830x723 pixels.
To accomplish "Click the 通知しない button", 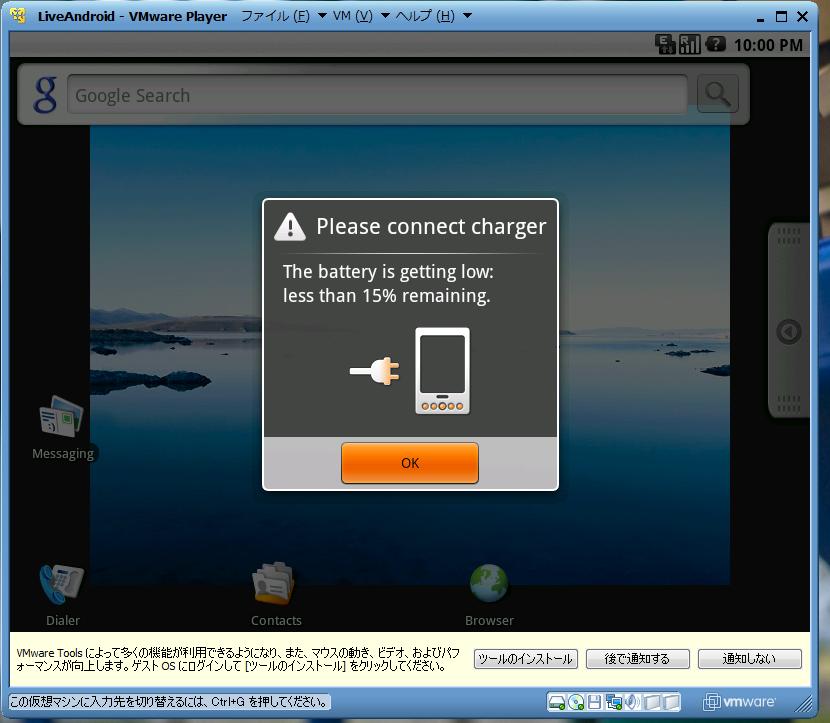I will click(x=750, y=659).
